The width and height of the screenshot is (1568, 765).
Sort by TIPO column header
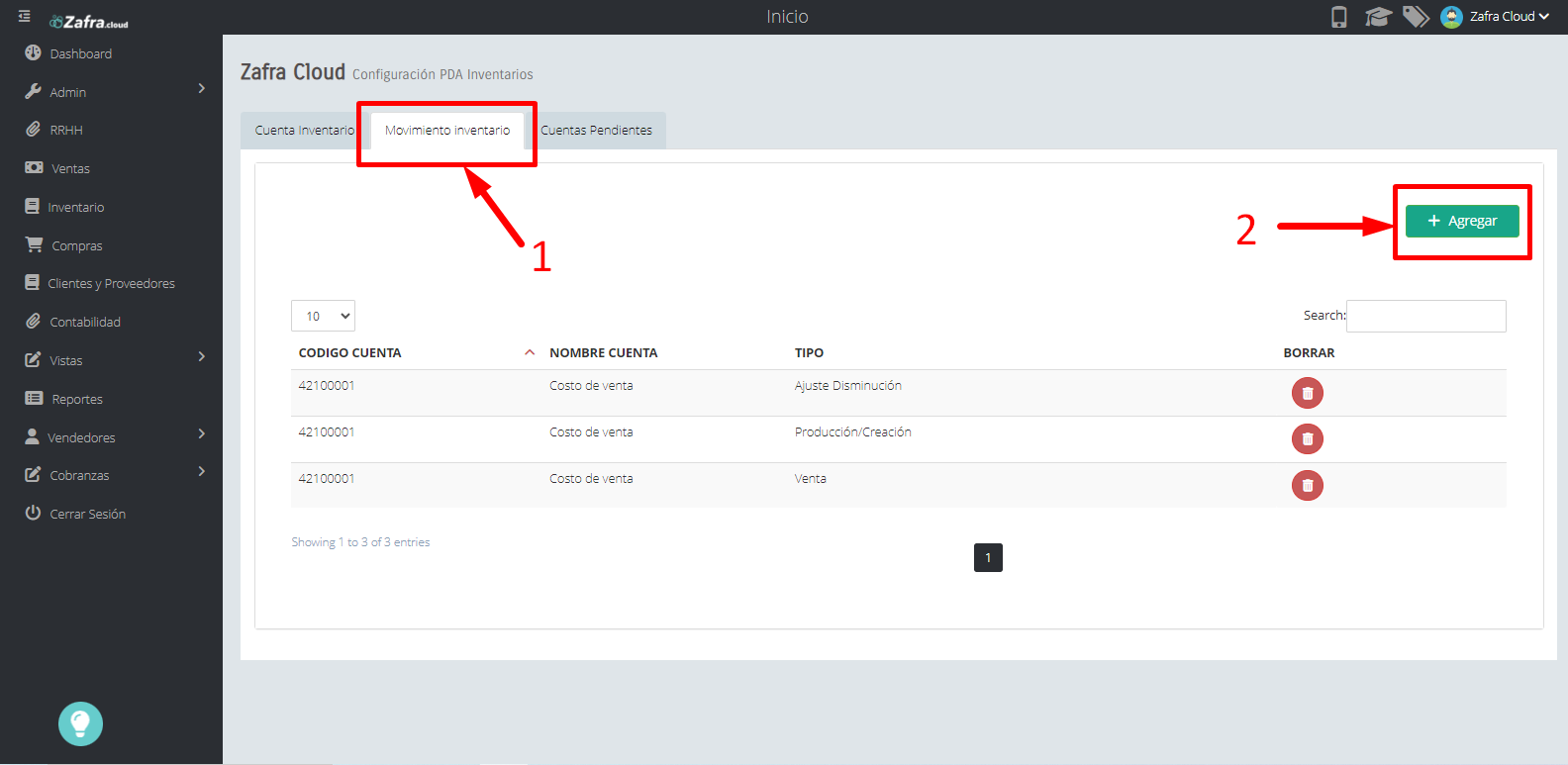click(809, 352)
